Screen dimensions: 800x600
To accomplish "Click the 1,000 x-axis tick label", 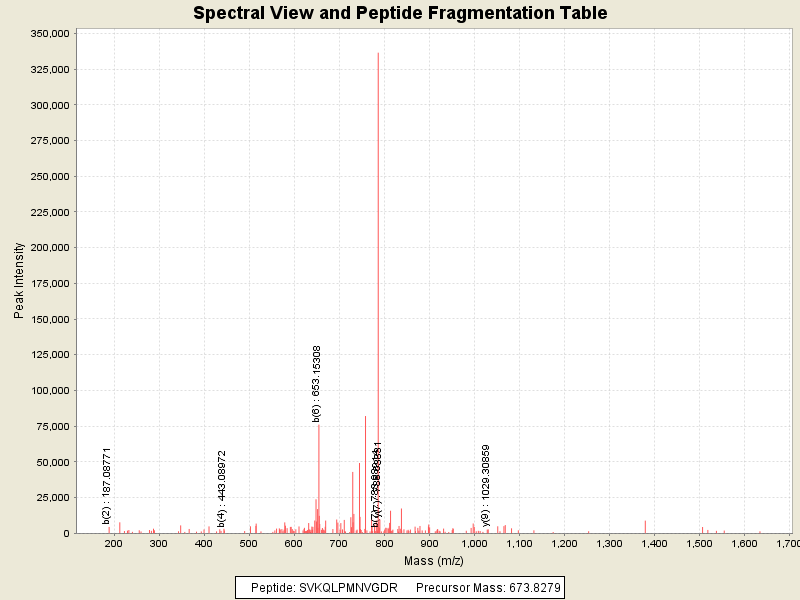I will pyautogui.click(x=473, y=543).
